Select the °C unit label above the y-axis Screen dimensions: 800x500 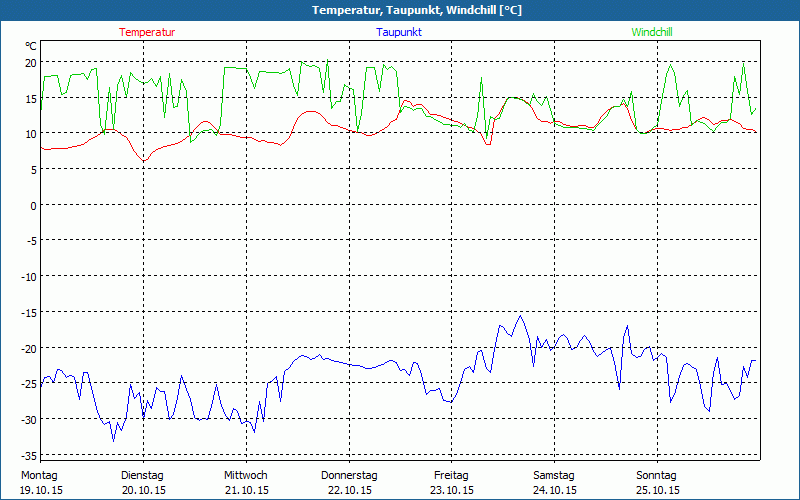coord(31,46)
